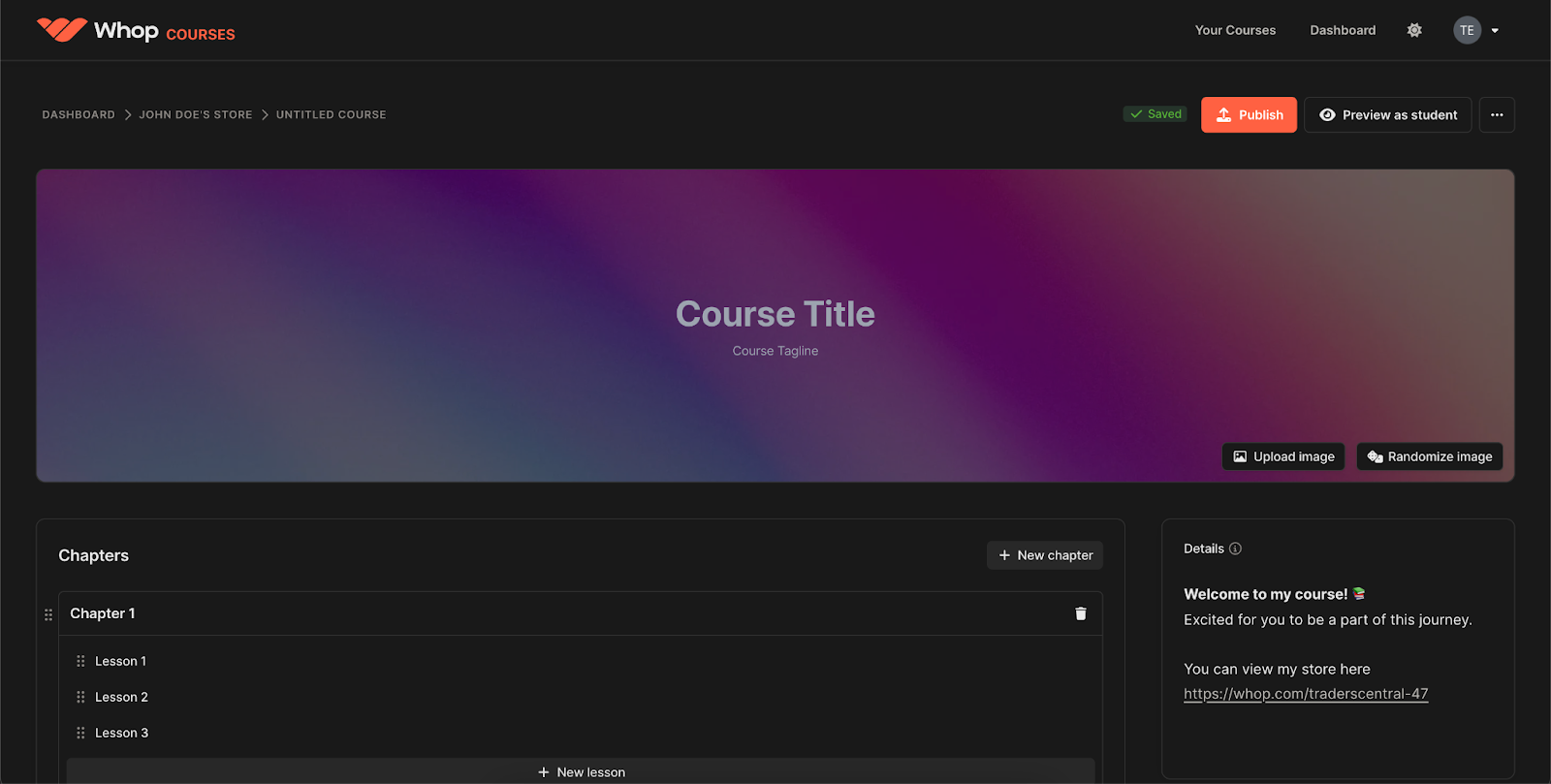This screenshot has width=1551, height=784.
Task: Open the three-dot more options menu
Action: [x=1497, y=114]
